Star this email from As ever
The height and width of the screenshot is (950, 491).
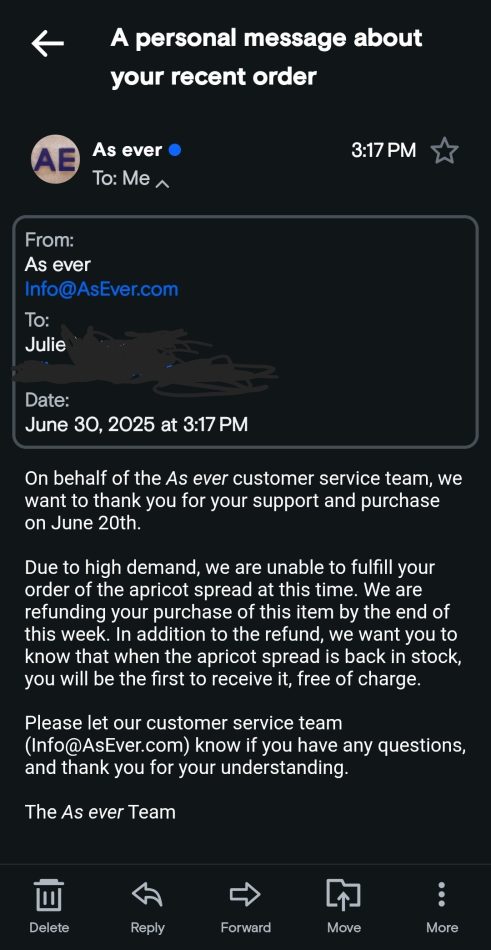pos(444,151)
